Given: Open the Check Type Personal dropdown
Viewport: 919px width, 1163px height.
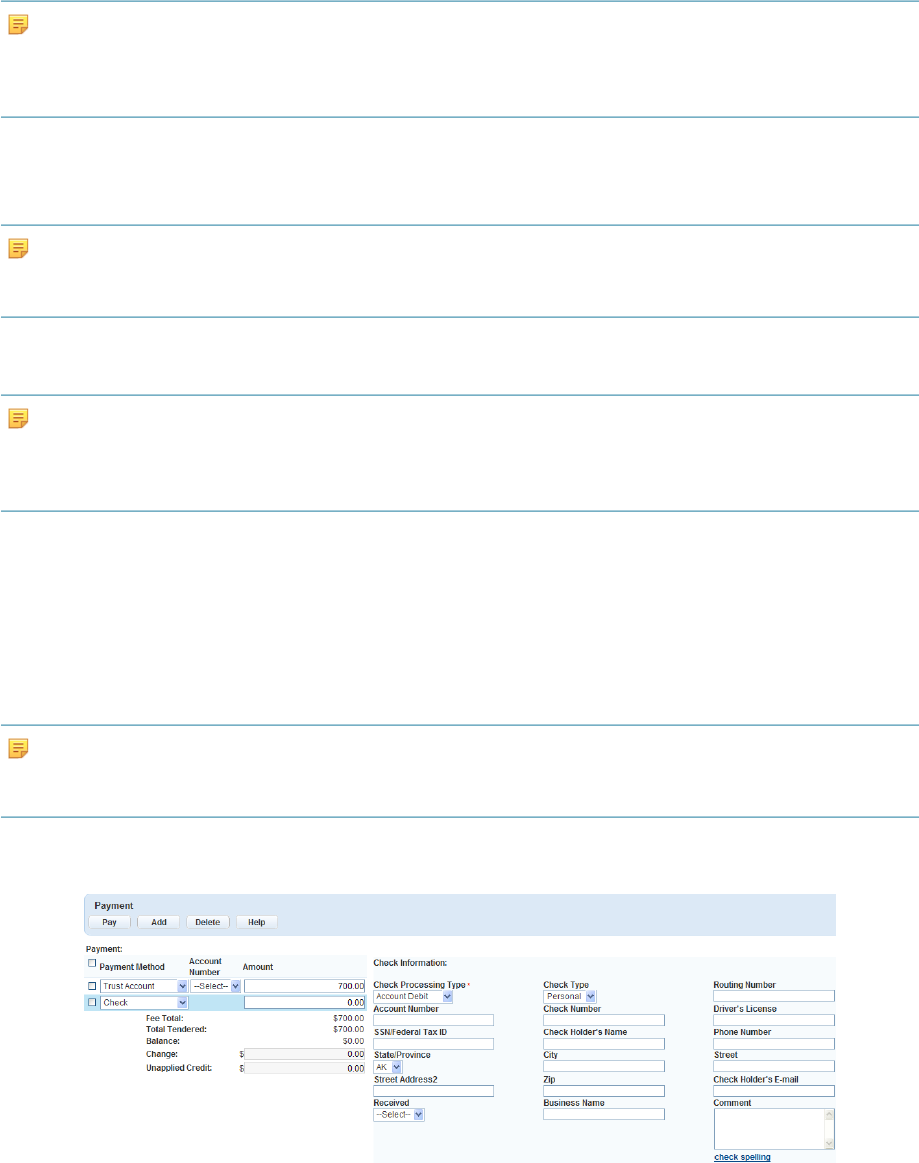Looking at the screenshot, I should [570, 996].
